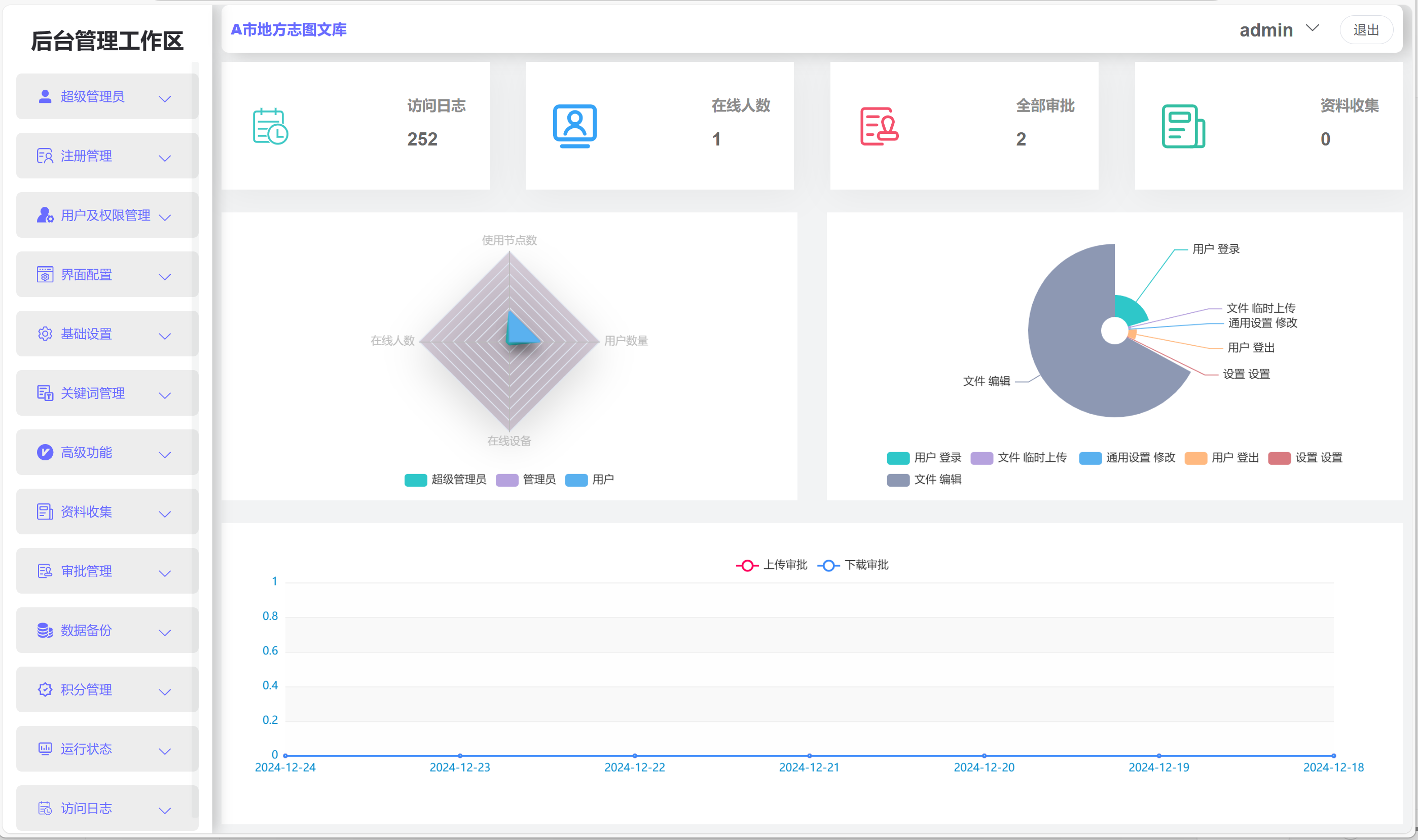Viewport: 1418px width, 840px height.
Task: Toggle 通用设置 修改 pie legend item
Action: click(1127, 458)
